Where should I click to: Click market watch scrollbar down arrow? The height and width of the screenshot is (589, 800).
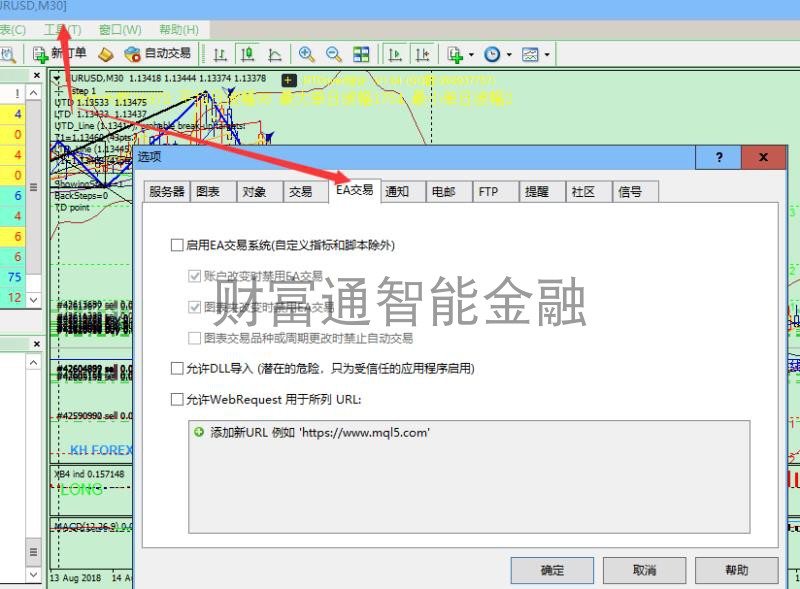33,300
